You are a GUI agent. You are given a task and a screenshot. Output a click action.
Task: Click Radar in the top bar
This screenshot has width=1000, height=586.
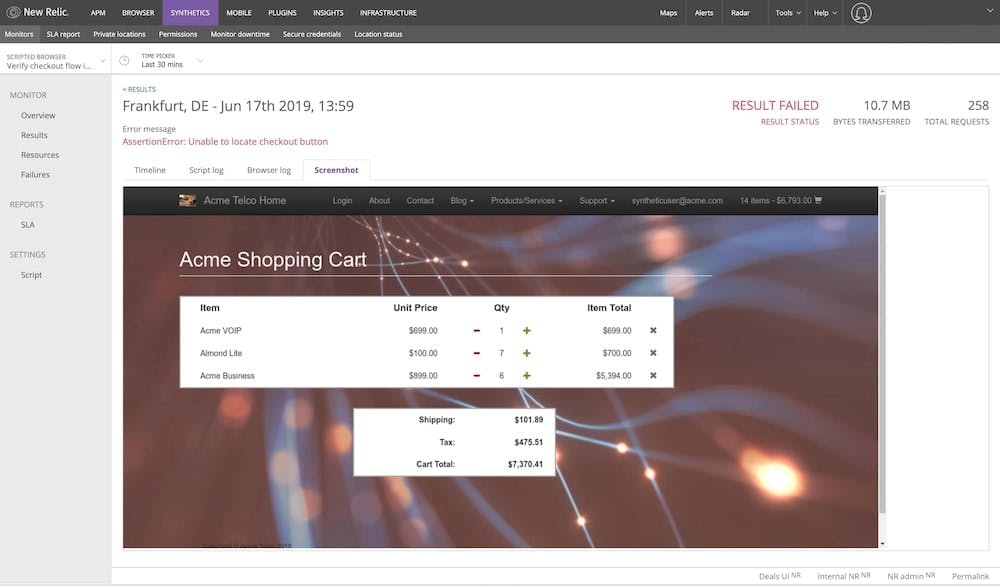[x=740, y=13]
